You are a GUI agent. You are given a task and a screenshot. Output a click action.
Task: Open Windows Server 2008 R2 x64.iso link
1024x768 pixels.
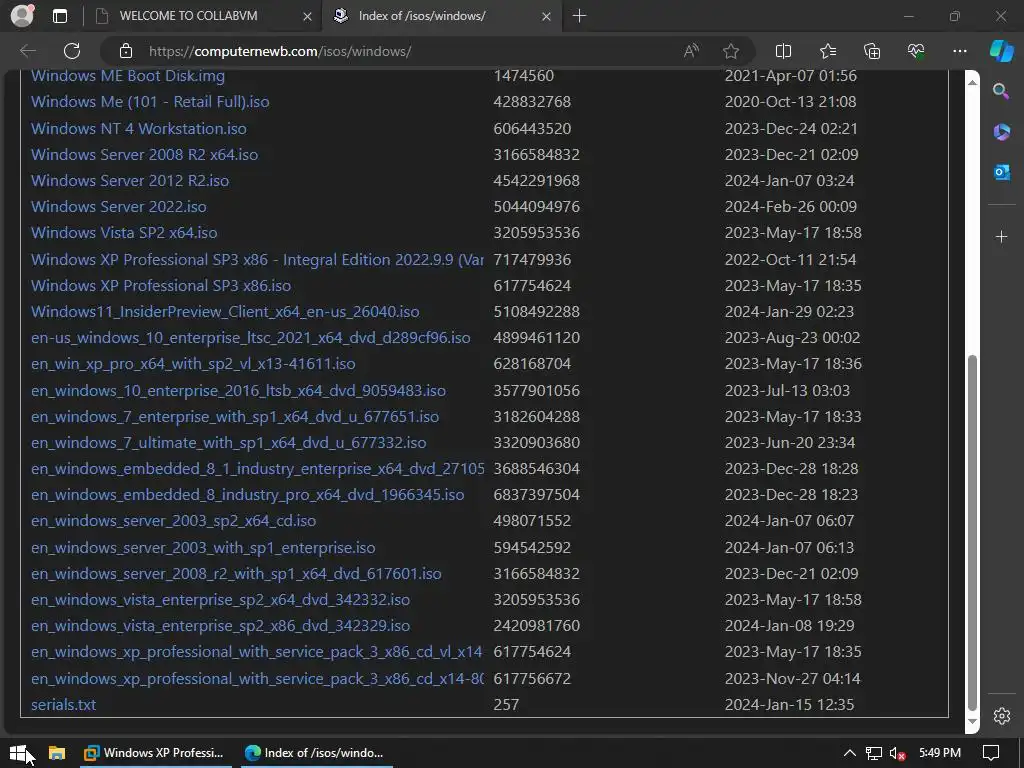pos(144,155)
